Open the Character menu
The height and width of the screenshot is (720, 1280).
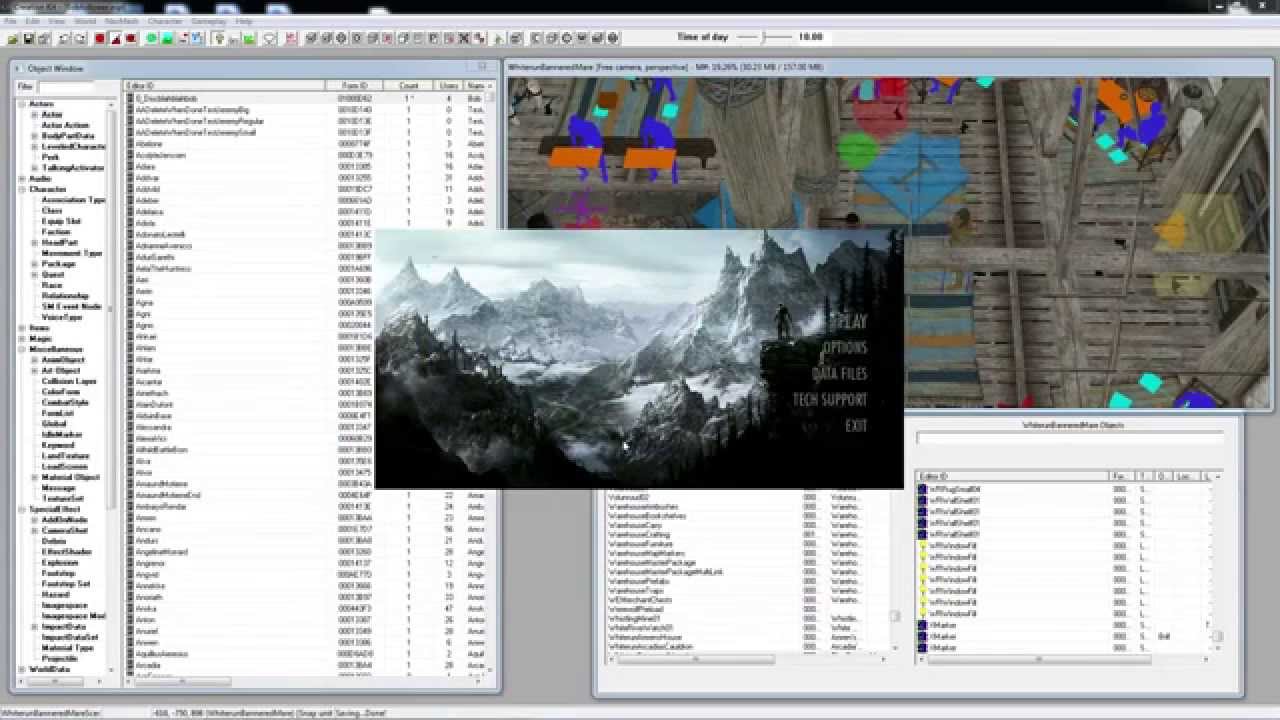coord(165,21)
